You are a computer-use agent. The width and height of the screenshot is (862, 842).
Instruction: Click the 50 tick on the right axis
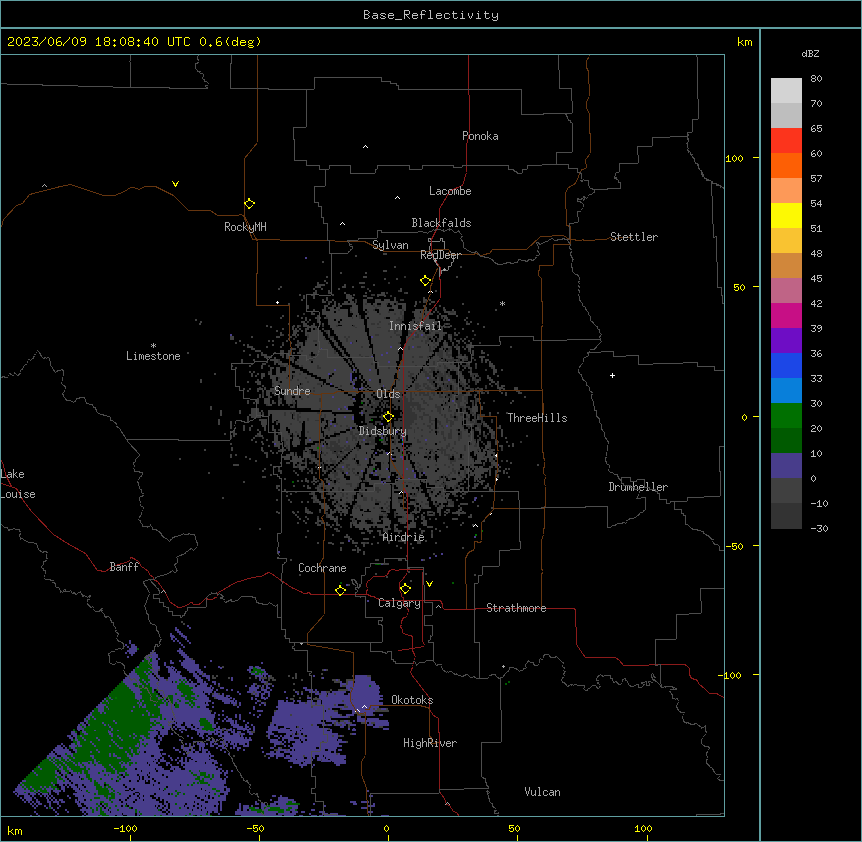[739, 287]
